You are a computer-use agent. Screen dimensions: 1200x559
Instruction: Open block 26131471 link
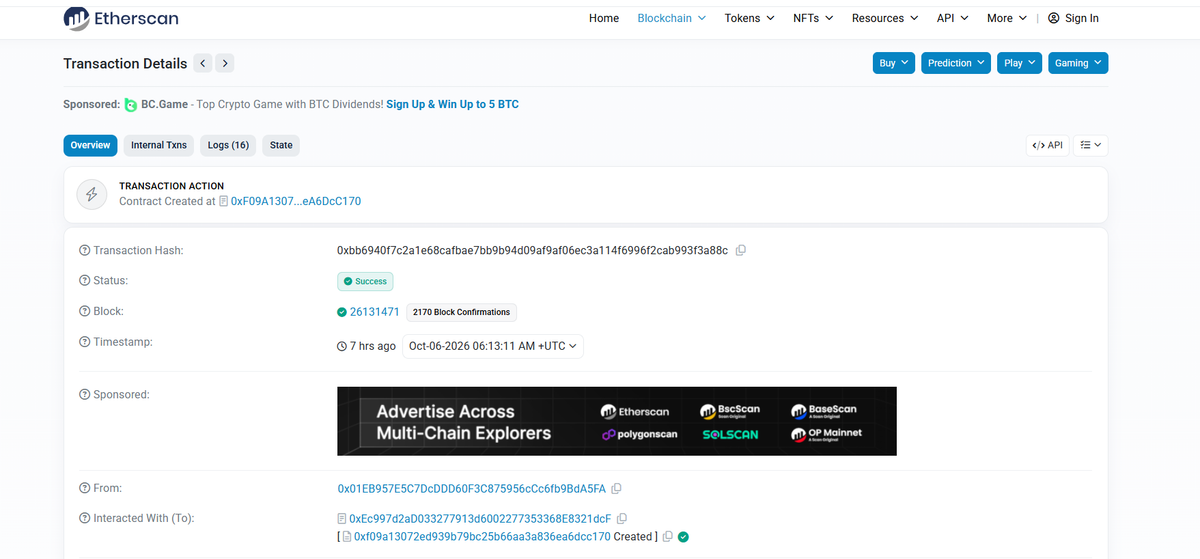point(375,312)
